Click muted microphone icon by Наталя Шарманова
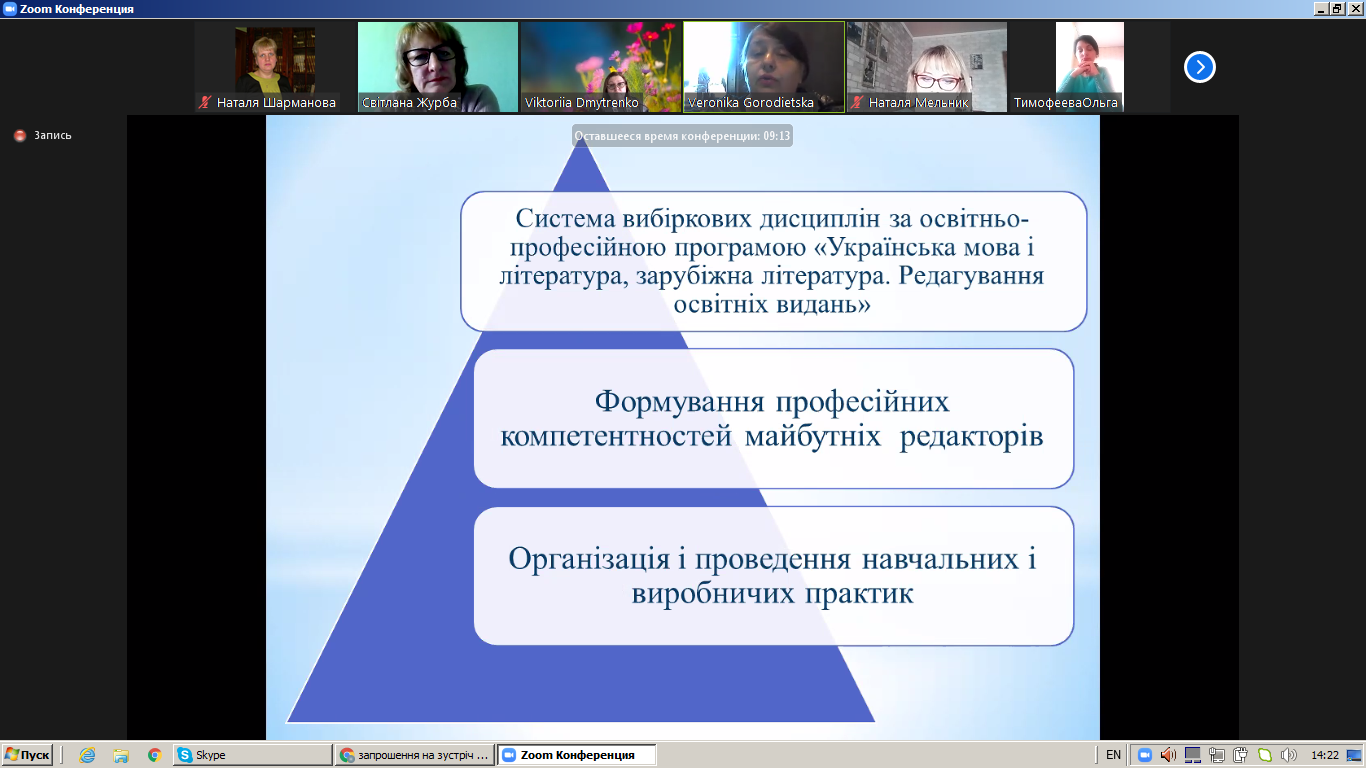 [205, 102]
